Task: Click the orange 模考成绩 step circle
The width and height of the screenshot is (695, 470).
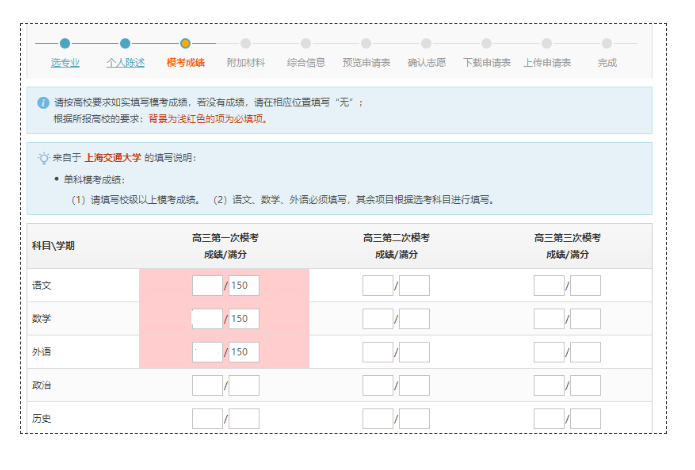Action: (x=185, y=43)
